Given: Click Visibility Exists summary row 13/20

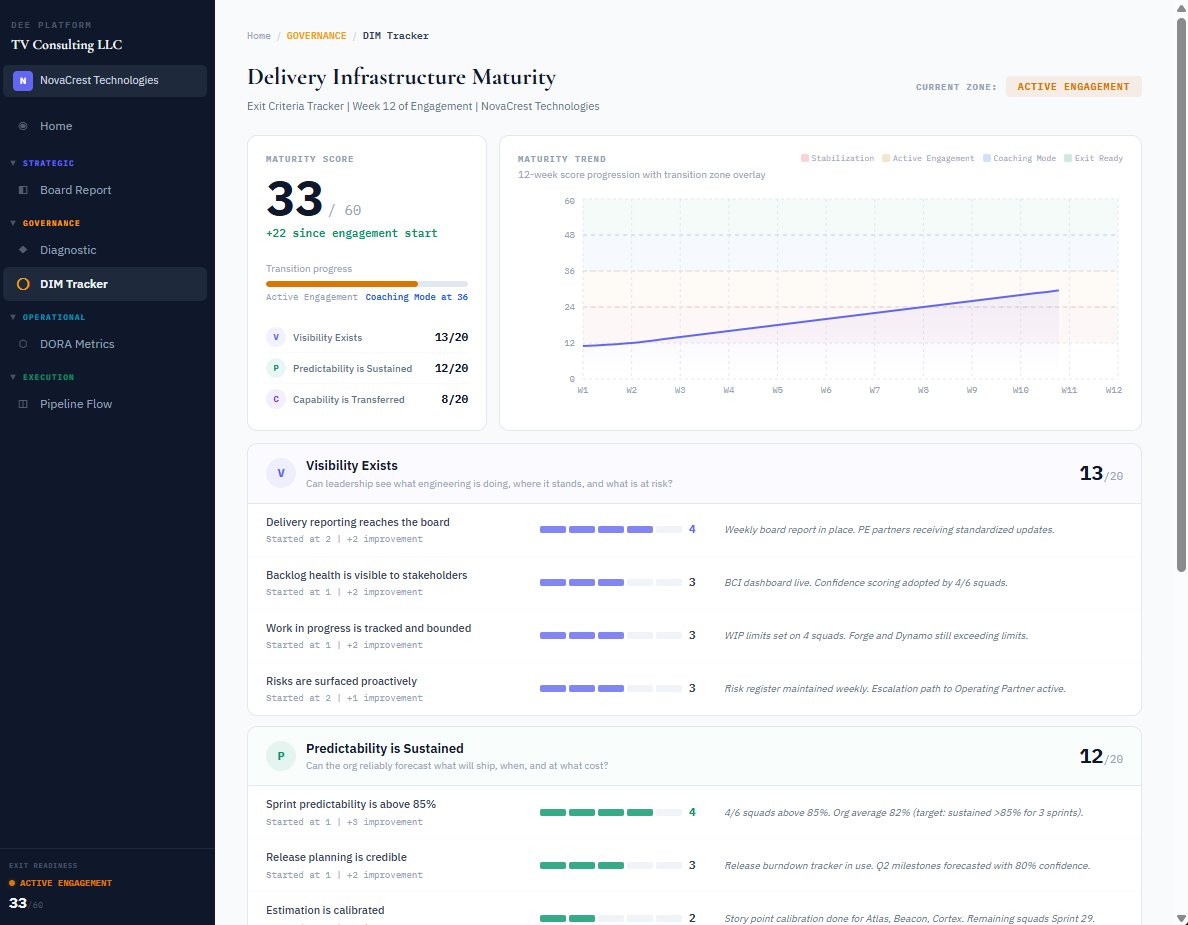Looking at the screenshot, I should click(367, 337).
